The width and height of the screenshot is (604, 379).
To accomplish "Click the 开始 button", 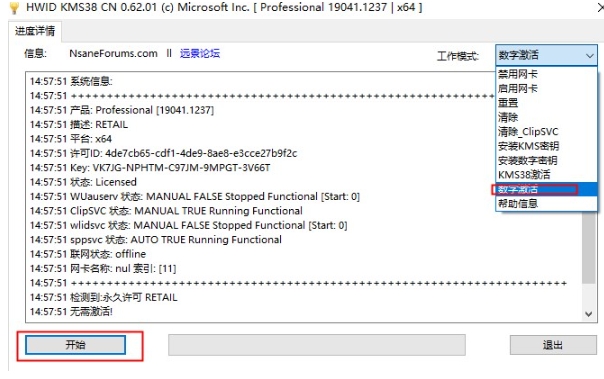I will (x=76, y=345).
